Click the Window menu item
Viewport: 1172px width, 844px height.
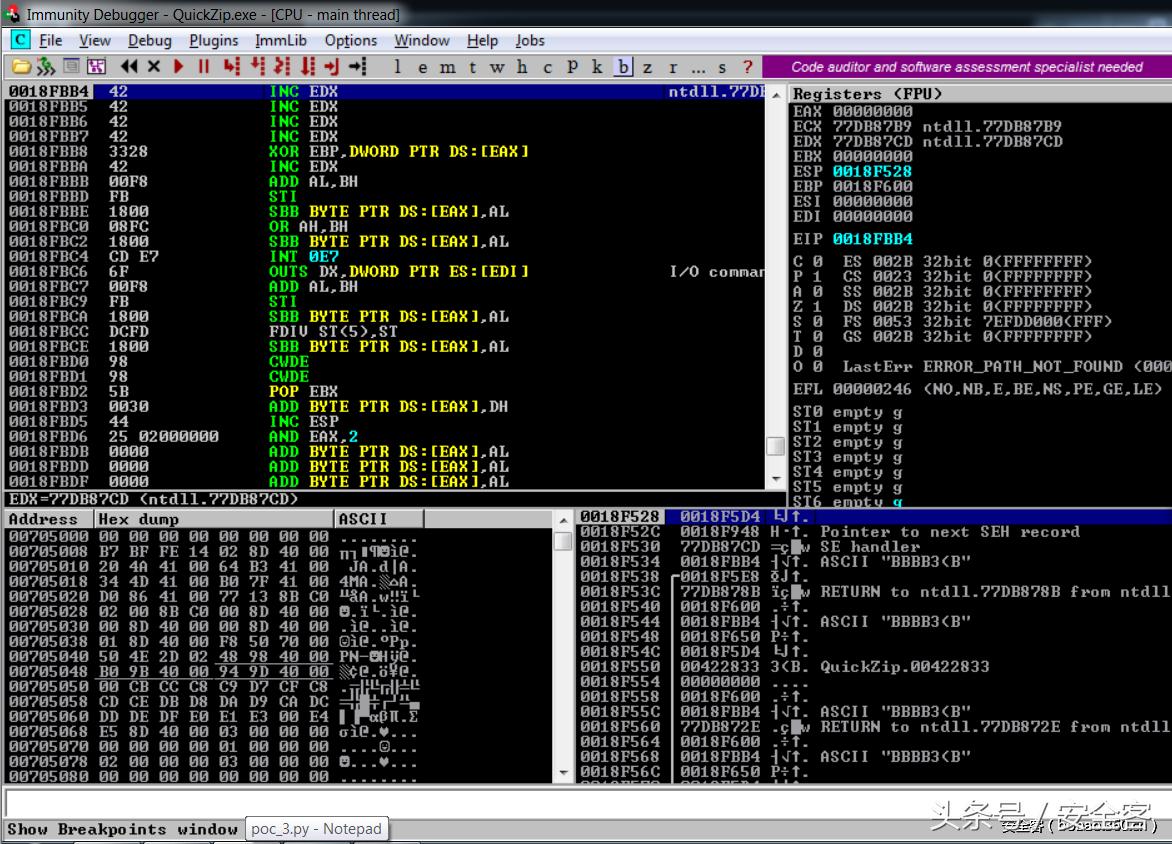(421, 41)
